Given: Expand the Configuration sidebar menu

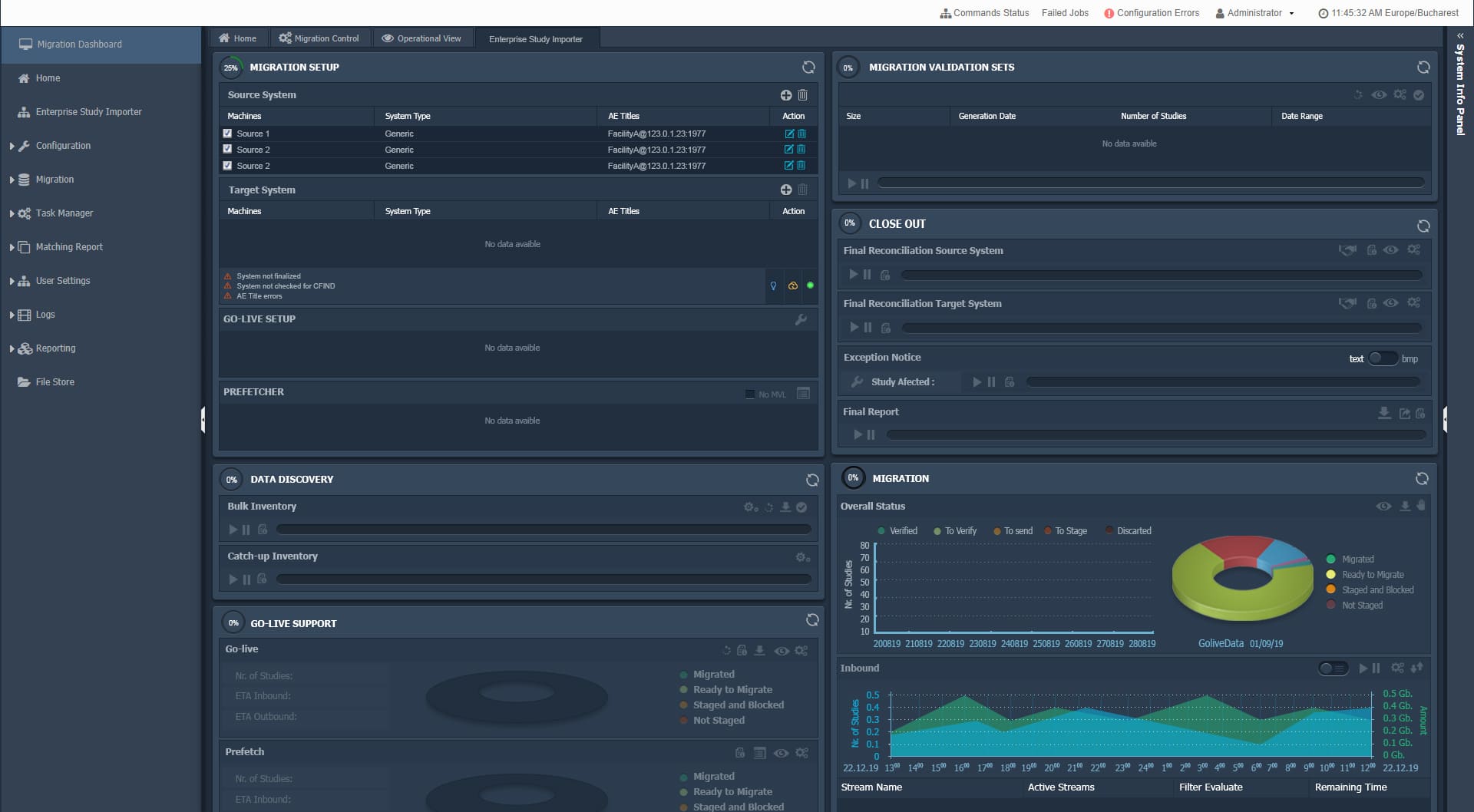Looking at the screenshot, I should click(x=63, y=146).
